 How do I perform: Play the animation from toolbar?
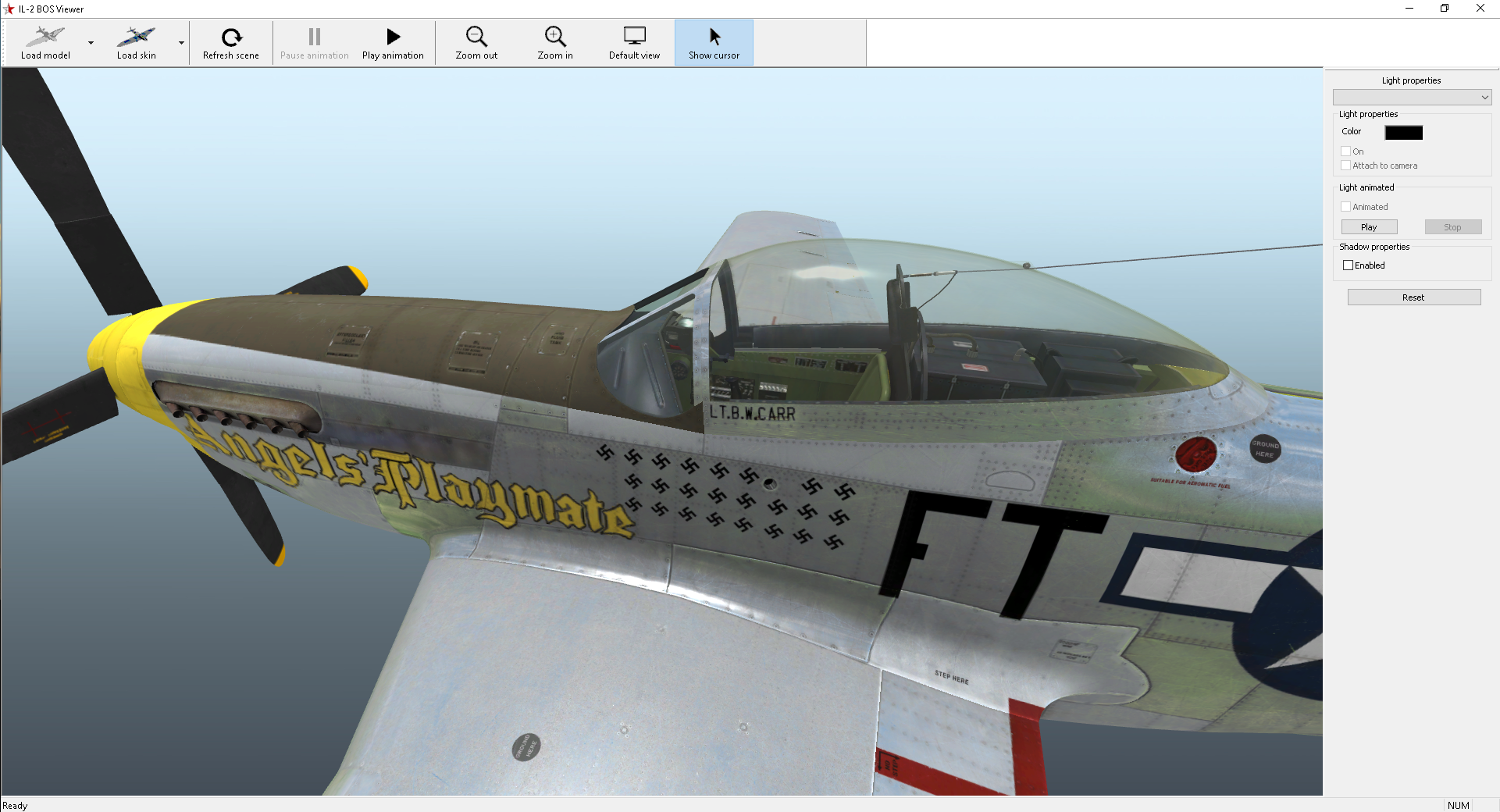[393, 42]
